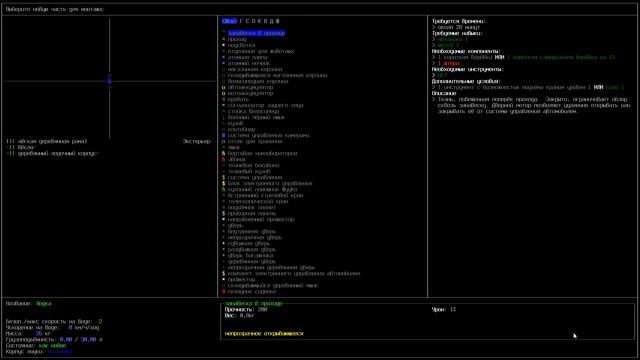Switch to the 'В' category tab
The height and width of the screenshot is (360, 640).
(x=266, y=21)
